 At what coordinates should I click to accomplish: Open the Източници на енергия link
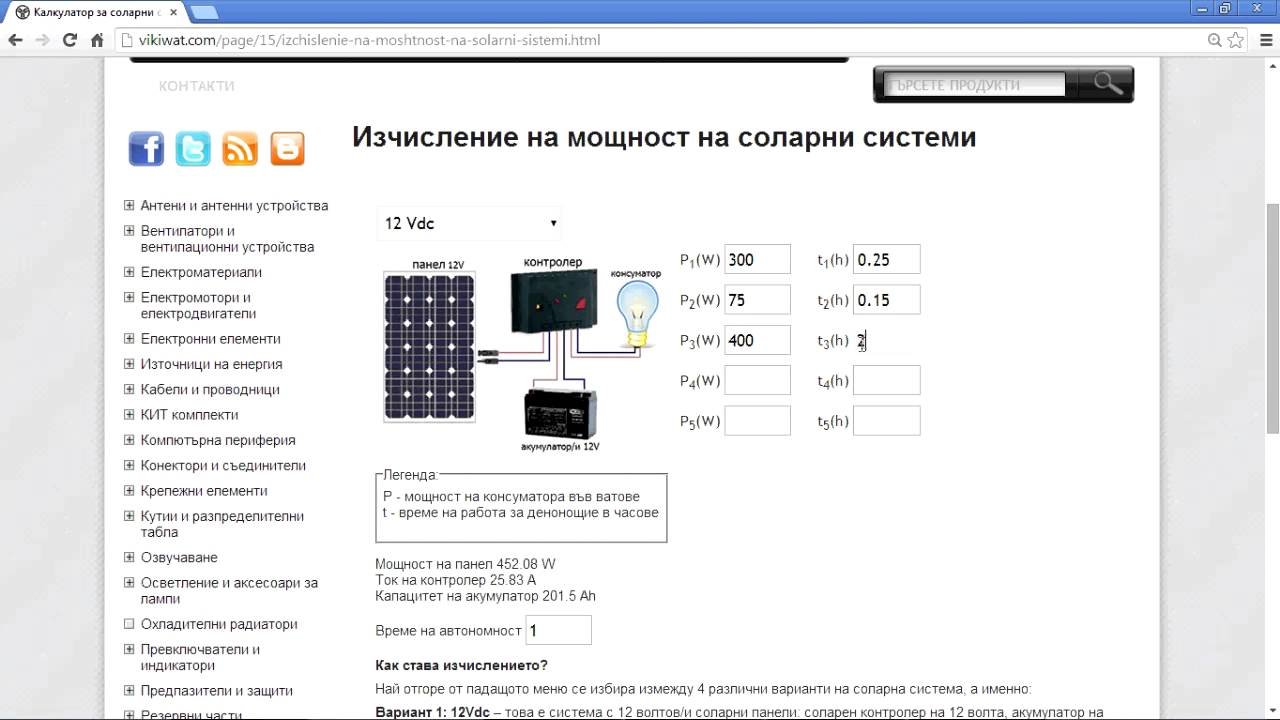pyautogui.click(x=212, y=364)
